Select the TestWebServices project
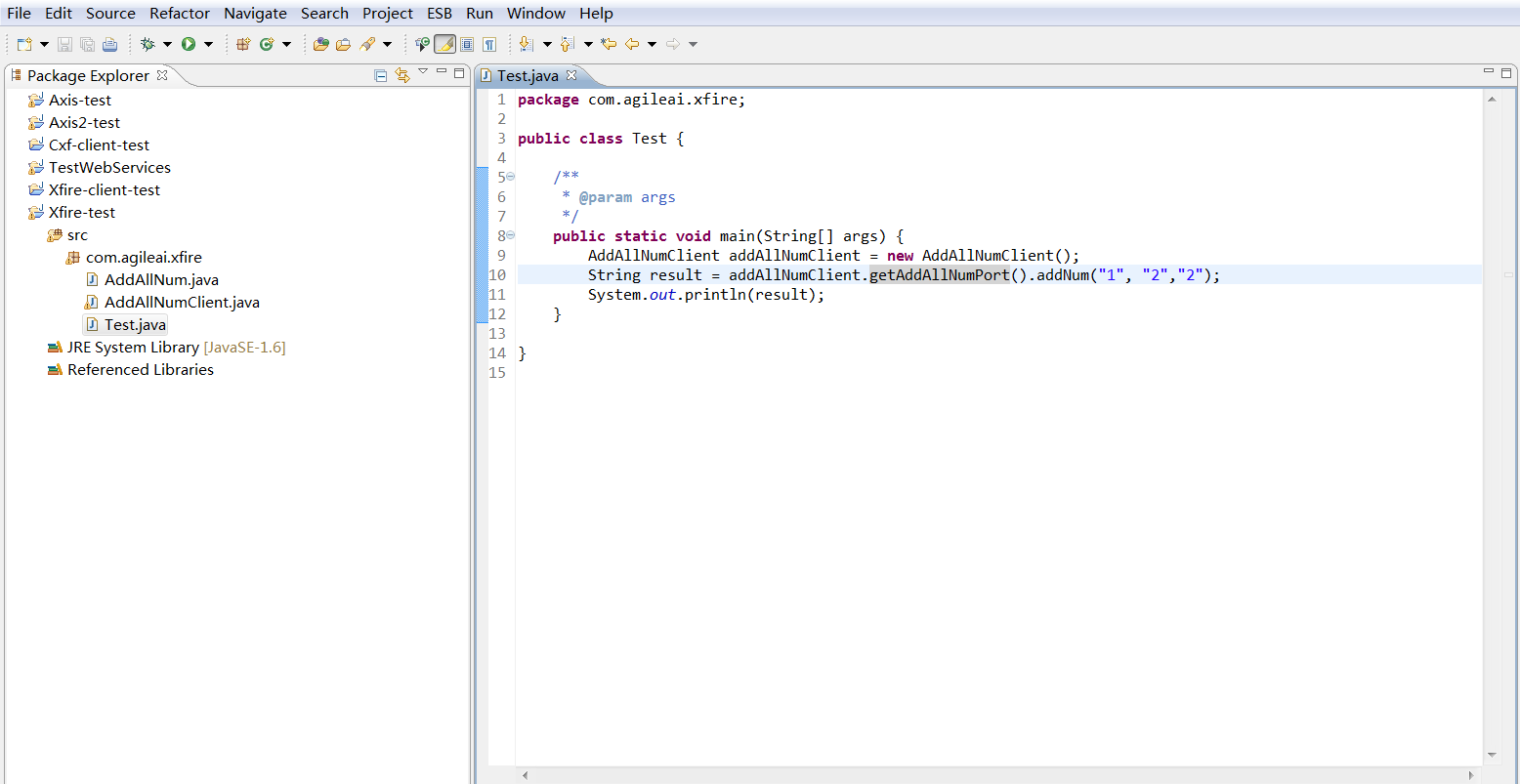 pos(109,167)
